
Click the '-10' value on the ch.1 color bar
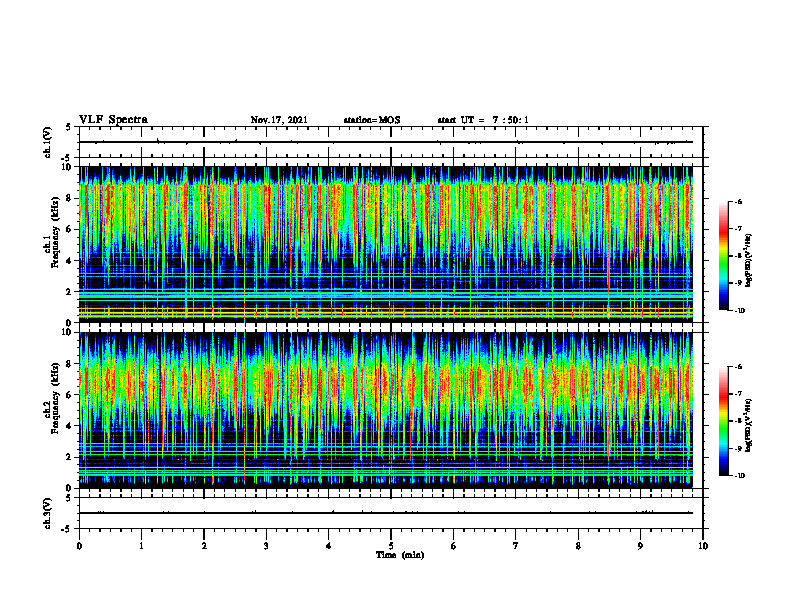click(x=739, y=311)
